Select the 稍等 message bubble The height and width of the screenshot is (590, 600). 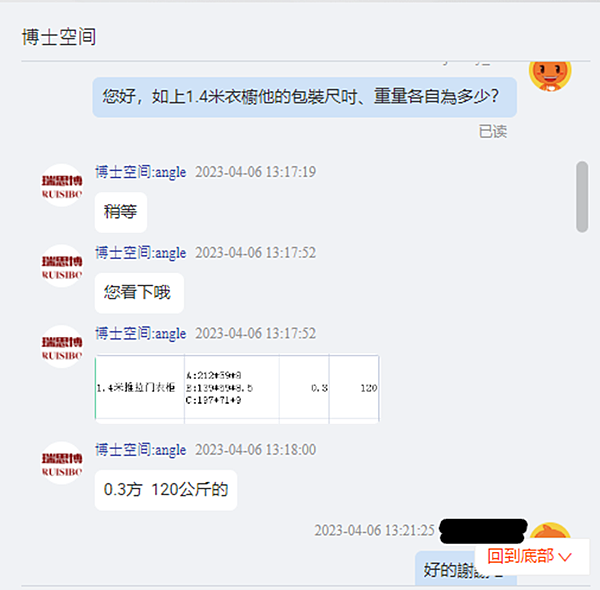coord(121,212)
